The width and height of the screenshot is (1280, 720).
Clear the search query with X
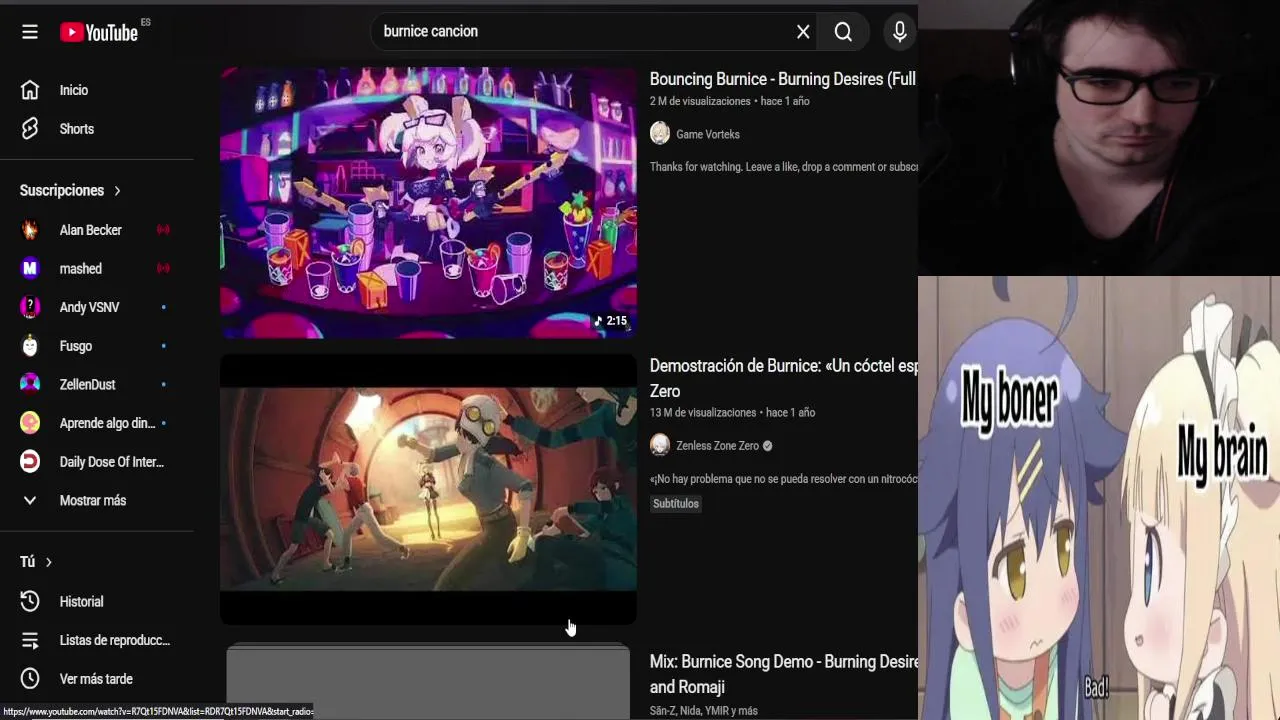pos(803,32)
